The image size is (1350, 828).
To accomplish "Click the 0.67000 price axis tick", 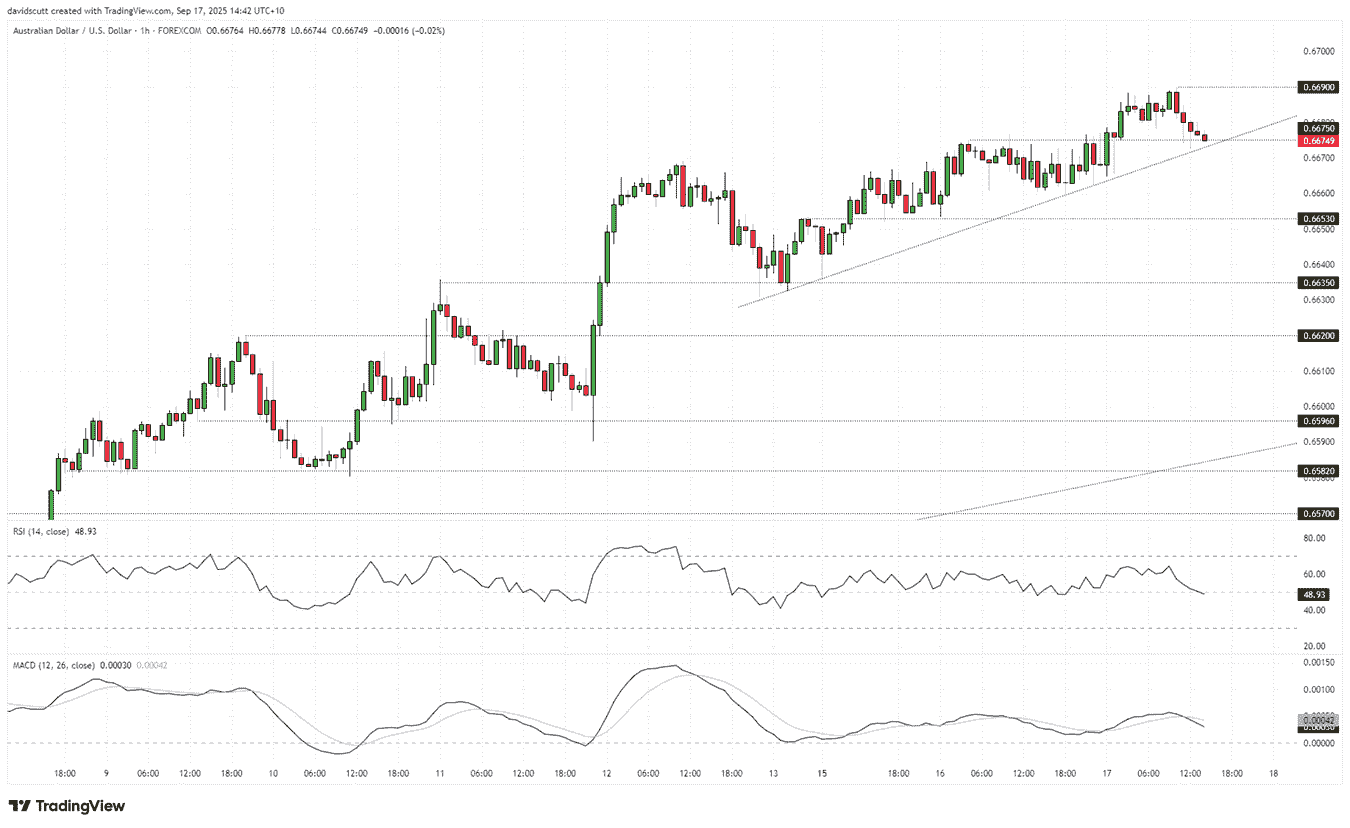I will point(1318,51).
